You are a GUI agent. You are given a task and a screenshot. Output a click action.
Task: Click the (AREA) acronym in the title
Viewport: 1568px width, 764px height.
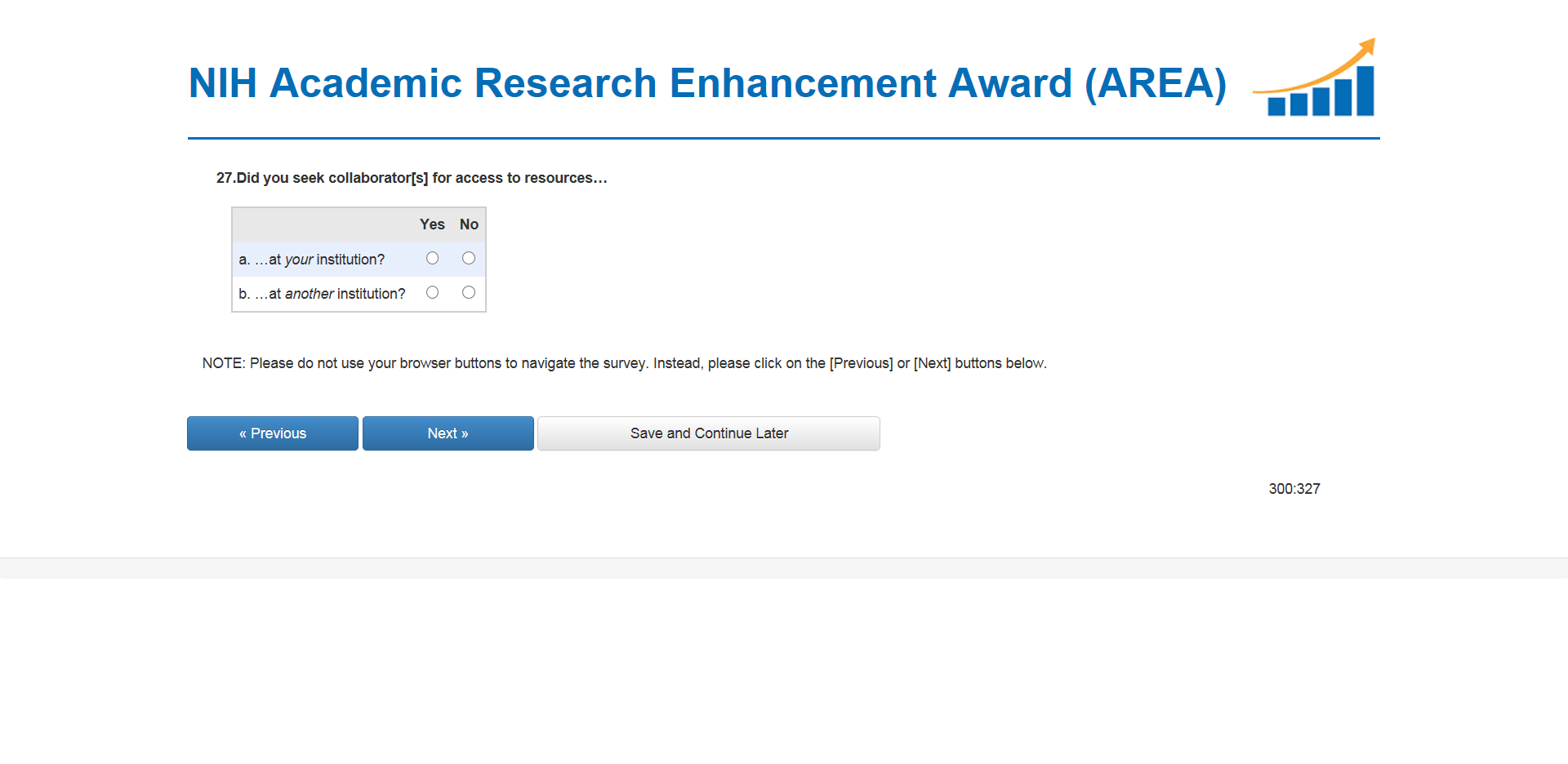pyautogui.click(x=1156, y=83)
